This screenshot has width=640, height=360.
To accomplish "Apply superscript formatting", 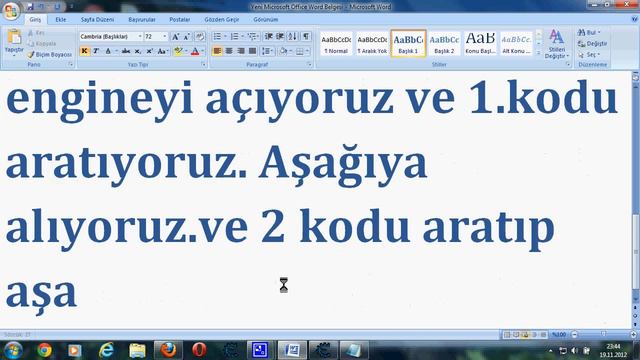I will 149,51.
